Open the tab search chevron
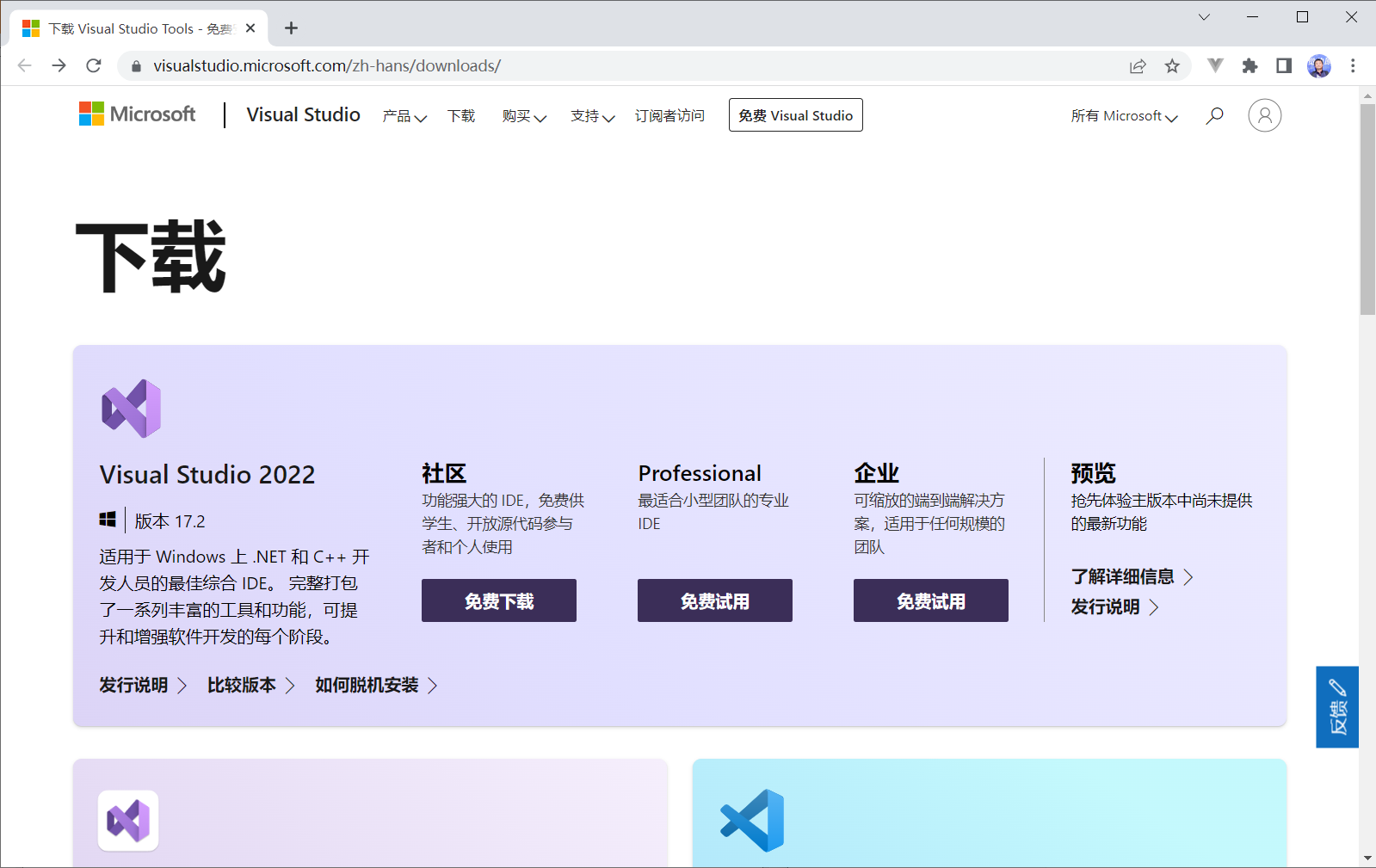The image size is (1376, 868). 1204,17
